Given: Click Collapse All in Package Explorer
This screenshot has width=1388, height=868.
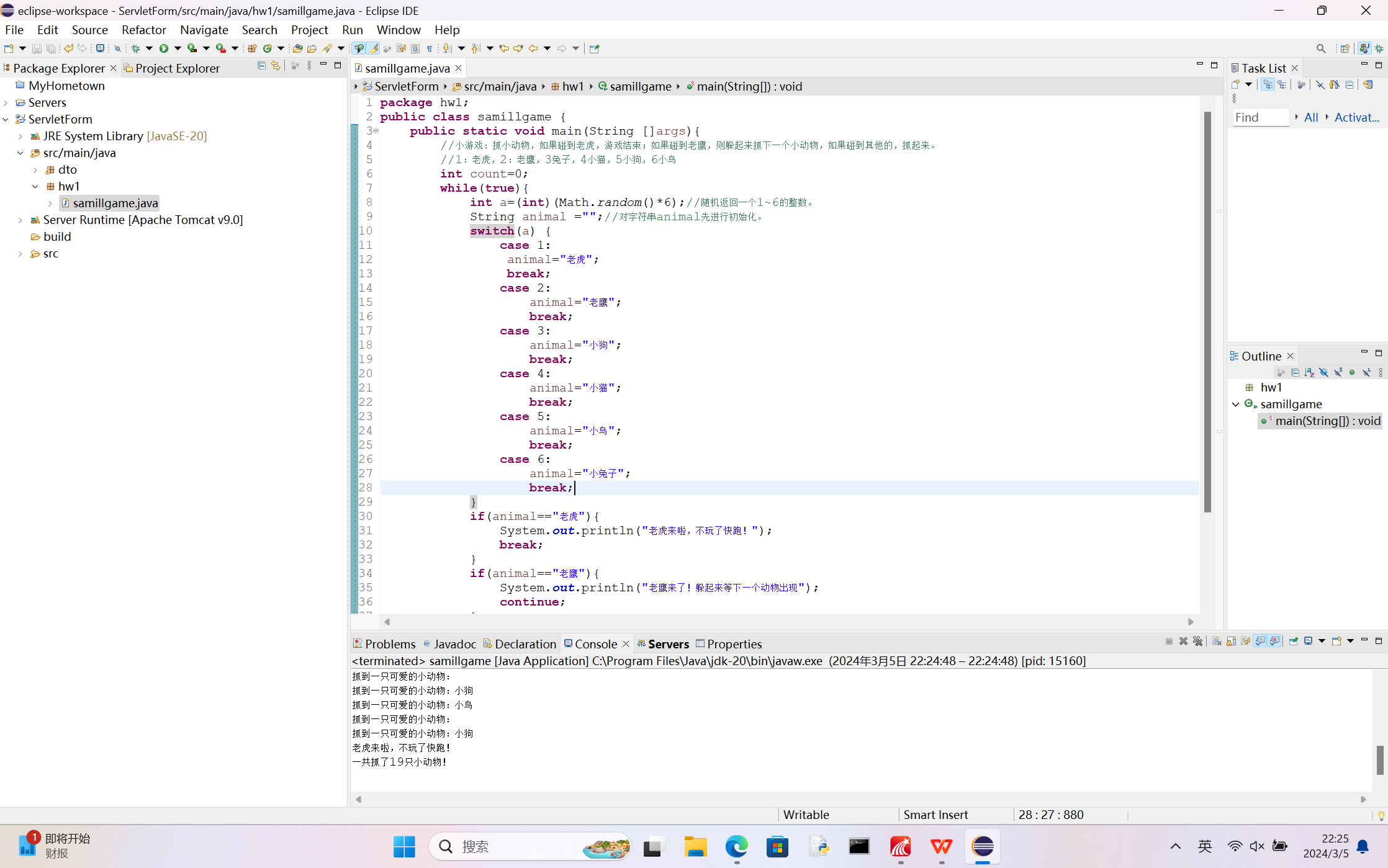Looking at the screenshot, I should (261, 66).
